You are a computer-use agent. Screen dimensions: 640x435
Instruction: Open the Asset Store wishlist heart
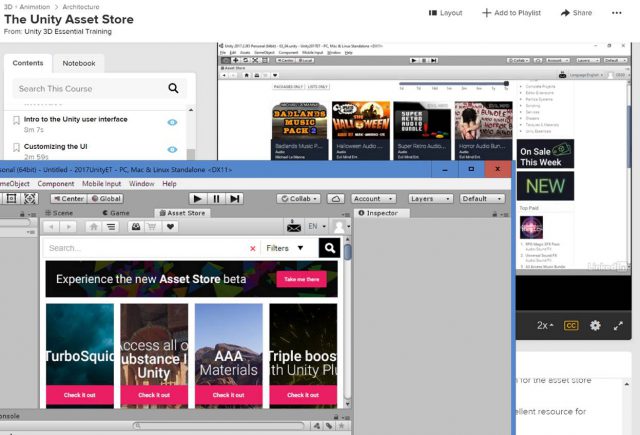point(170,226)
